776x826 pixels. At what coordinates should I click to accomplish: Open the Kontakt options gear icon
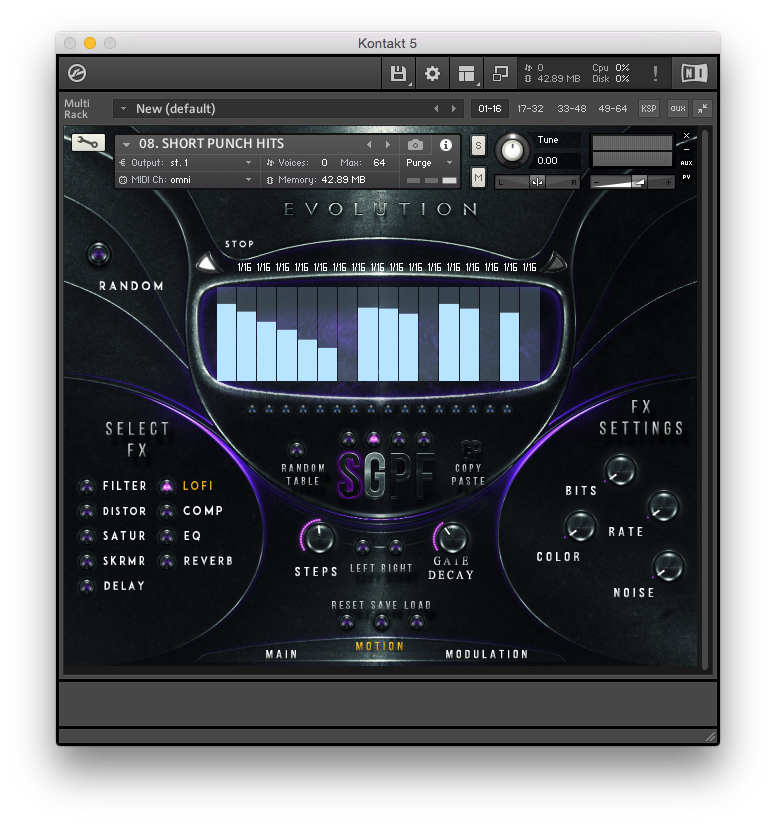[432, 73]
